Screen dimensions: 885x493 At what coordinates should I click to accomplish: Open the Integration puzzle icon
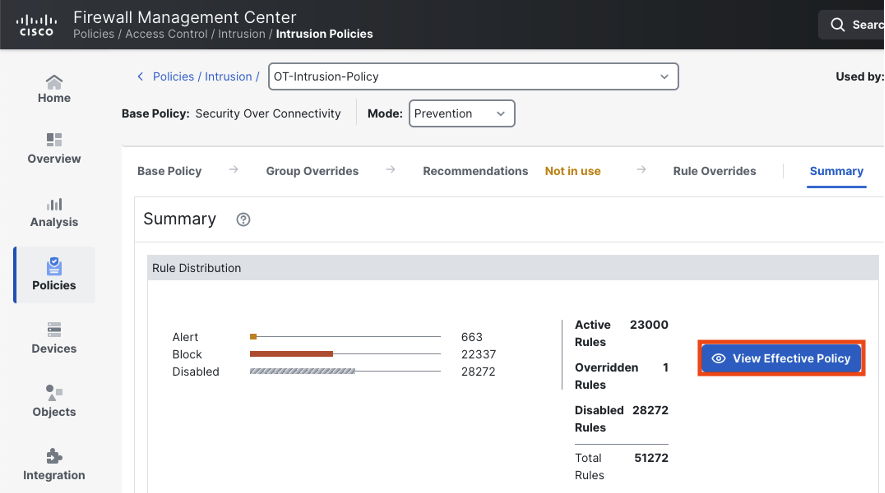click(x=54, y=456)
